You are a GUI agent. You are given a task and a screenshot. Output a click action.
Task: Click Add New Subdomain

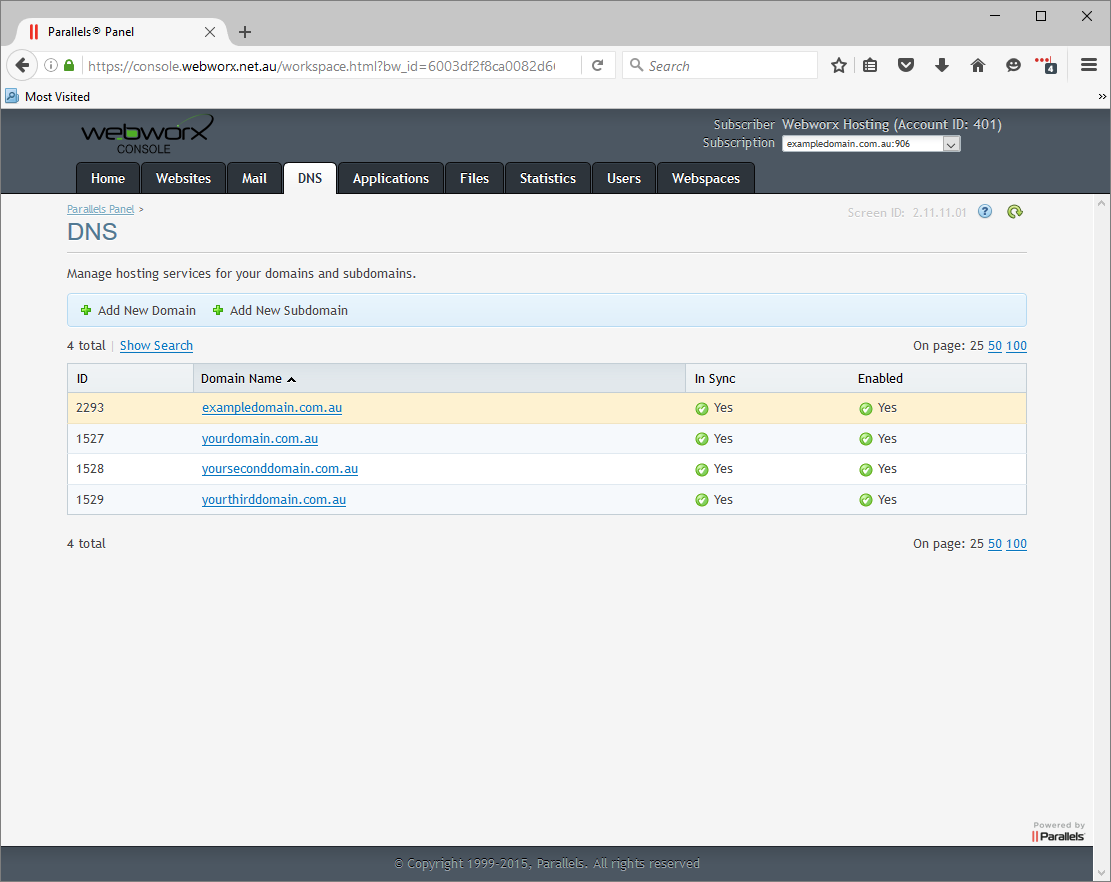[x=288, y=311]
